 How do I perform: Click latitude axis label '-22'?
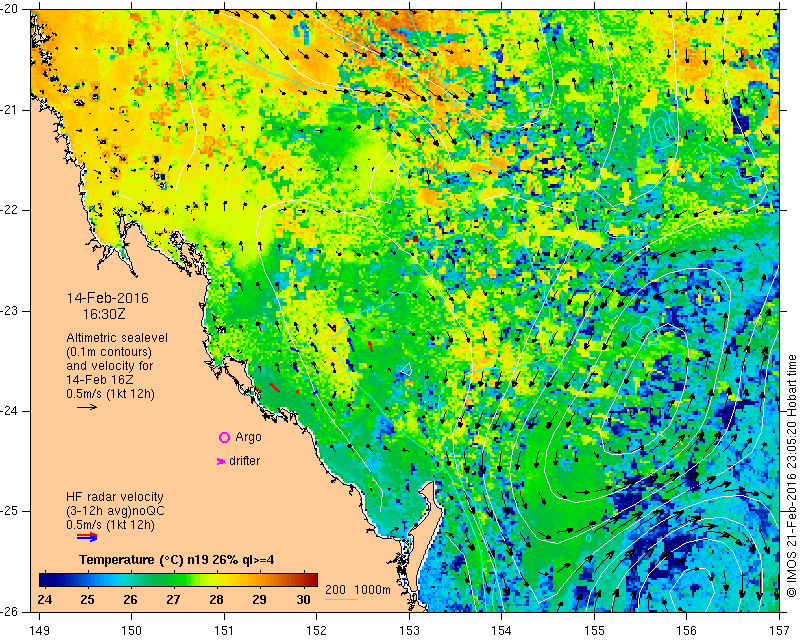tap(10, 210)
